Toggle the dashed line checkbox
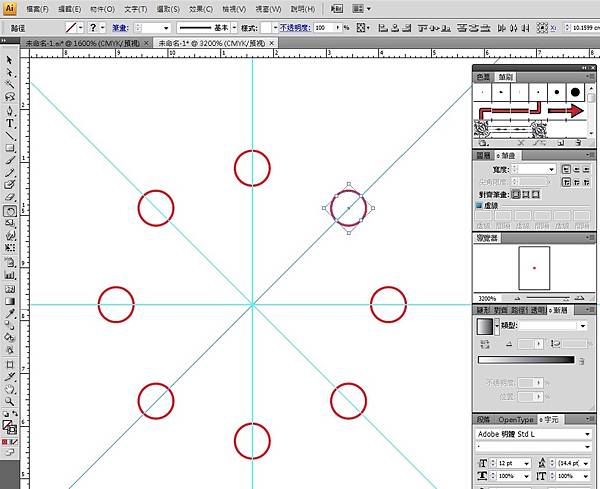Image resolution: width=600 pixels, height=489 pixels. (x=479, y=205)
